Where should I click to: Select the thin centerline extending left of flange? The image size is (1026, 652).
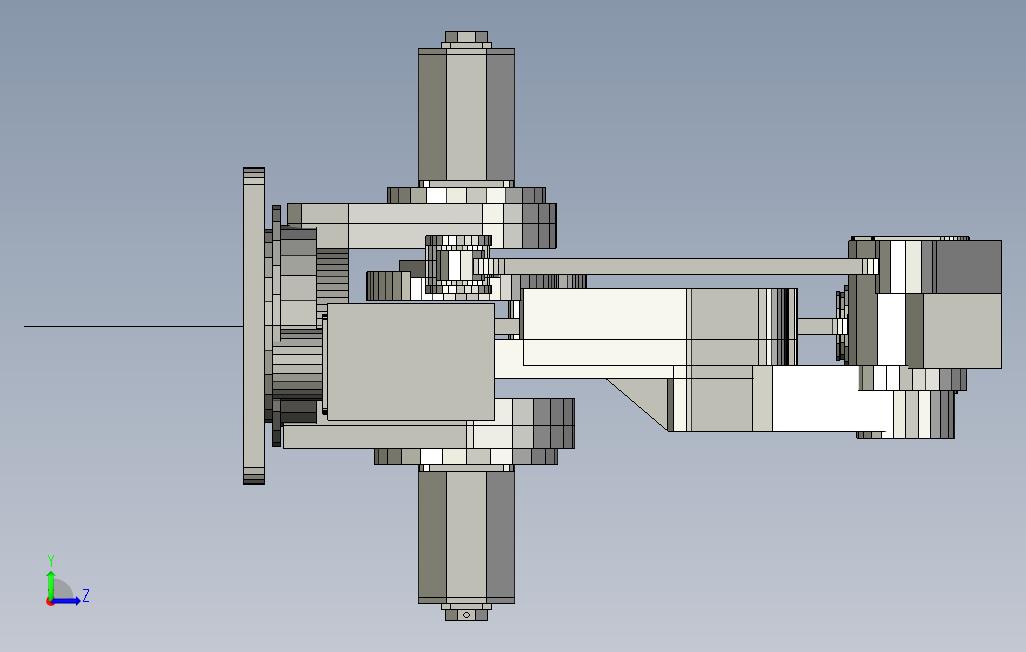coord(133,326)
